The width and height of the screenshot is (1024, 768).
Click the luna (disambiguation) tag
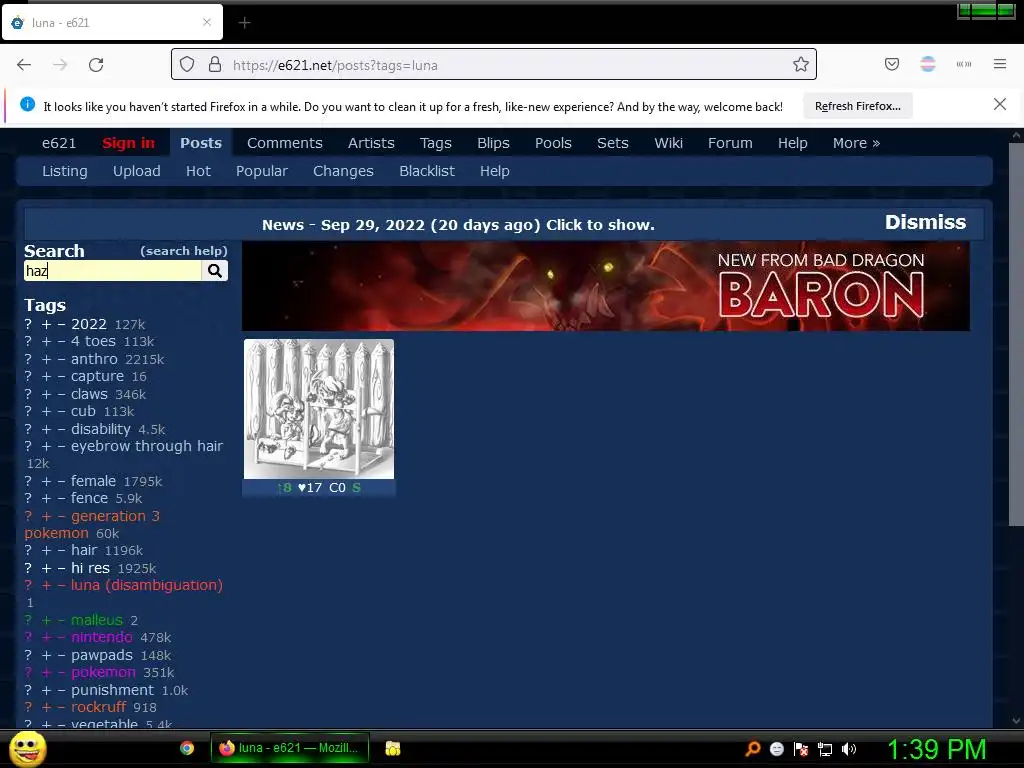pos(147,585)
